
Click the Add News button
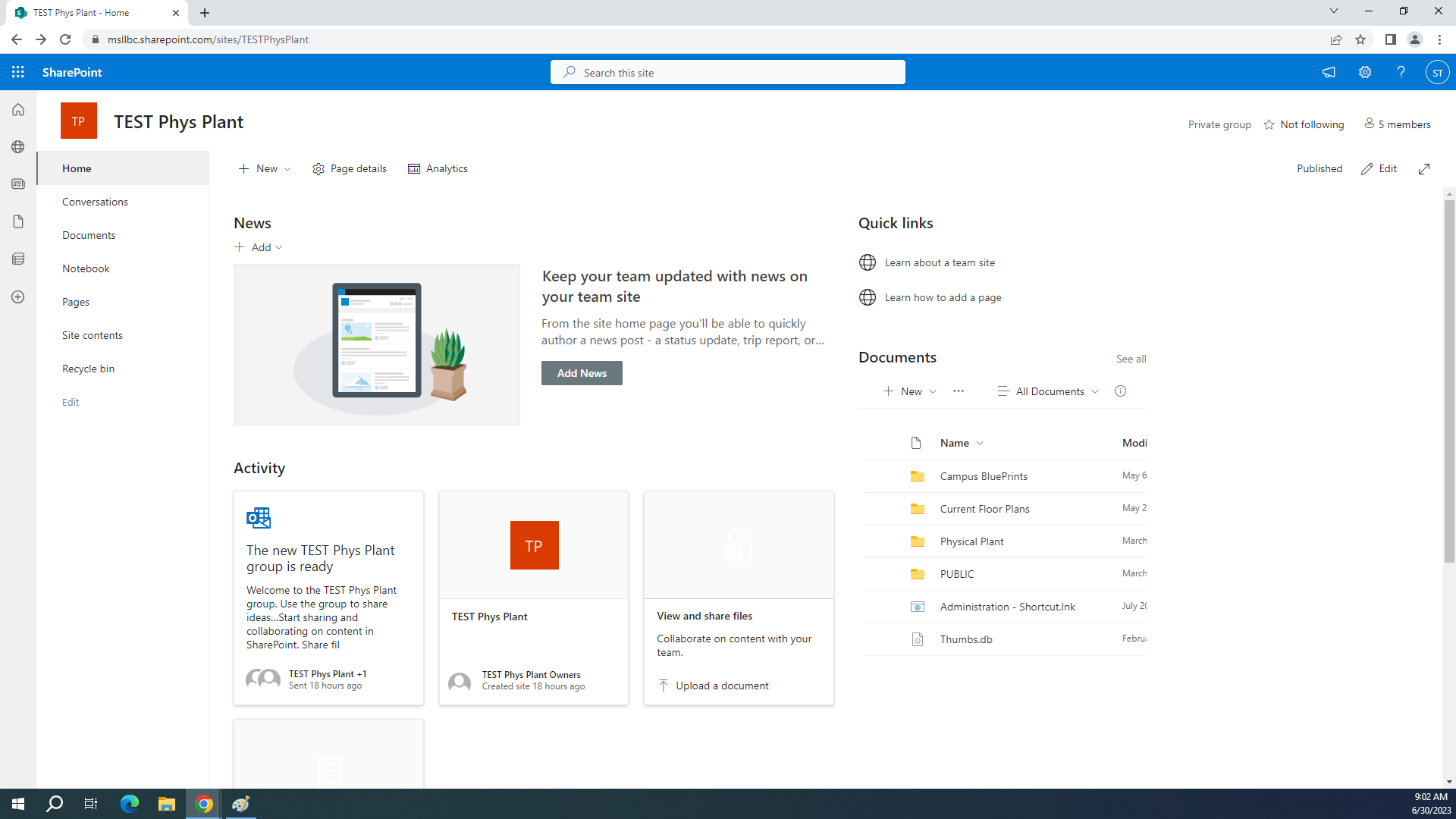pos(582,373)
